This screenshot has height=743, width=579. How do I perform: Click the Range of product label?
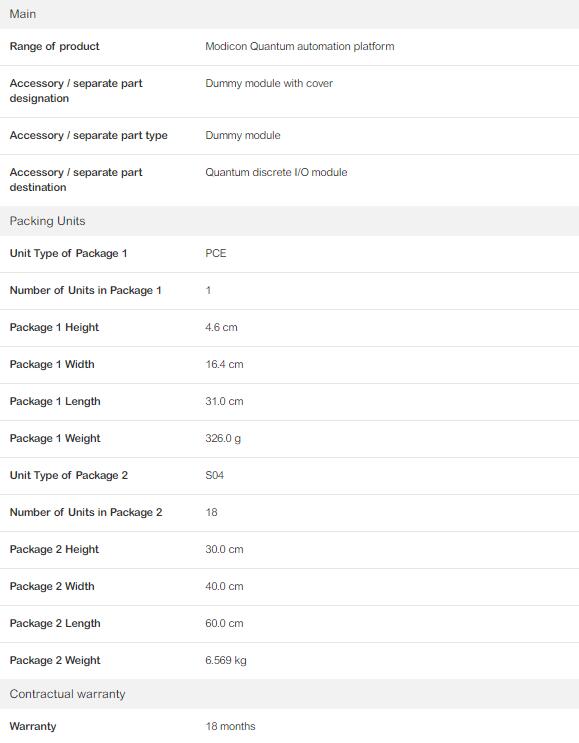[x=54, y=46]
